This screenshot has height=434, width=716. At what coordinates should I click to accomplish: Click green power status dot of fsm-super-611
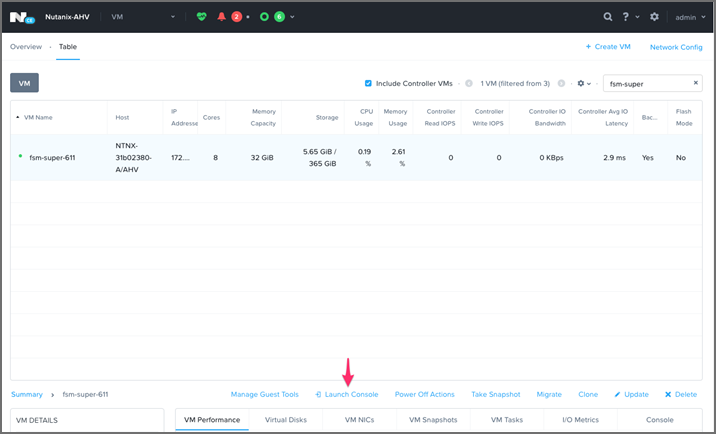[20, 156]
